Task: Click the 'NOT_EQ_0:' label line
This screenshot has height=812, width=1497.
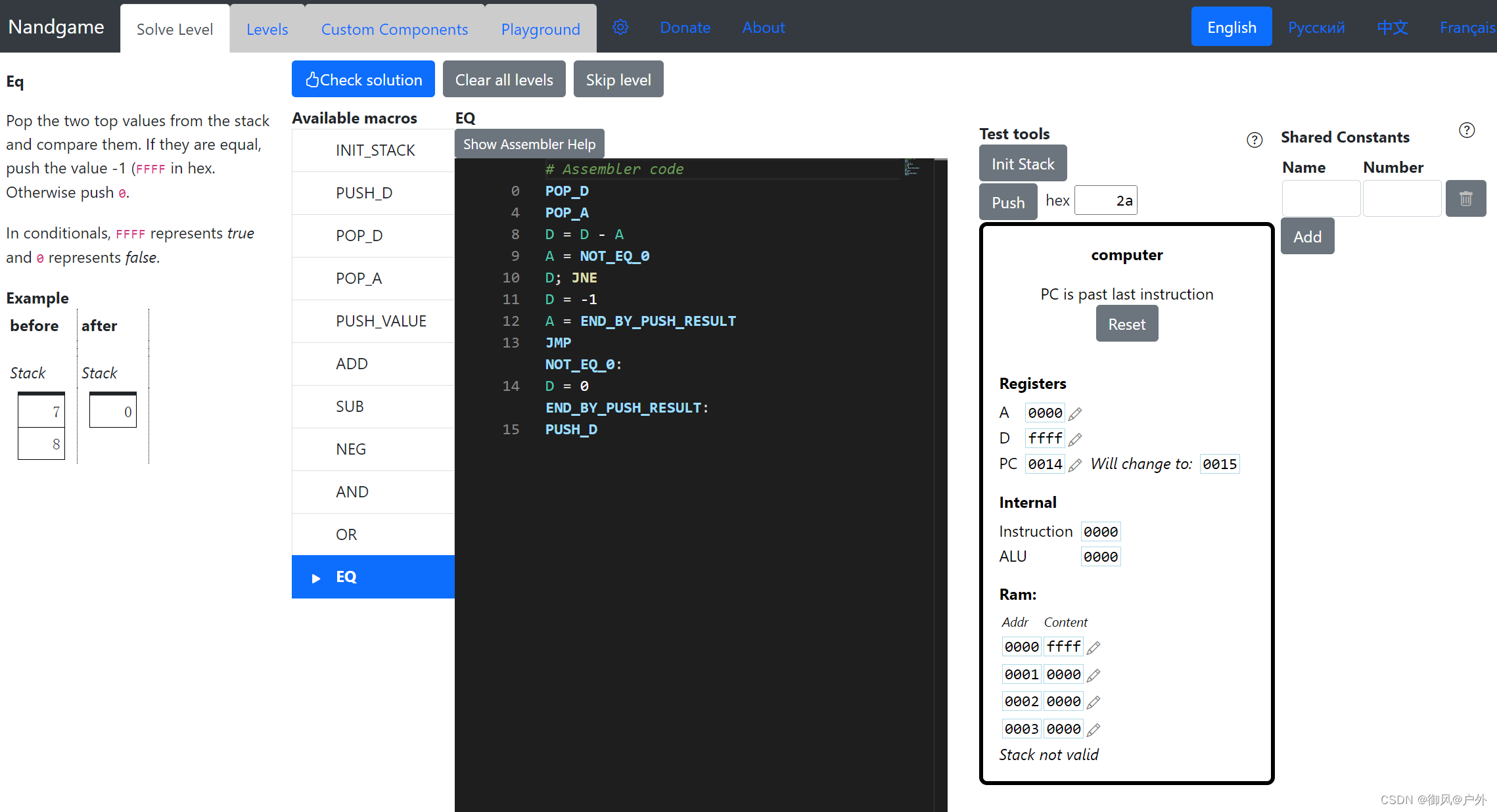Action: point(584,365)
